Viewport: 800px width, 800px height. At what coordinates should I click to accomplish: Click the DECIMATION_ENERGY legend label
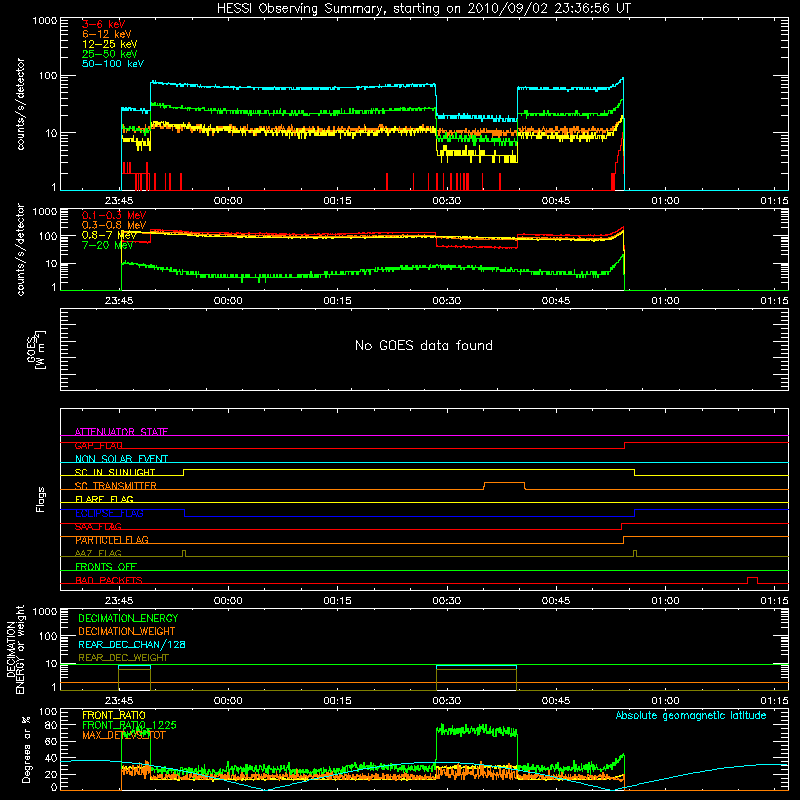click(128, 618)
